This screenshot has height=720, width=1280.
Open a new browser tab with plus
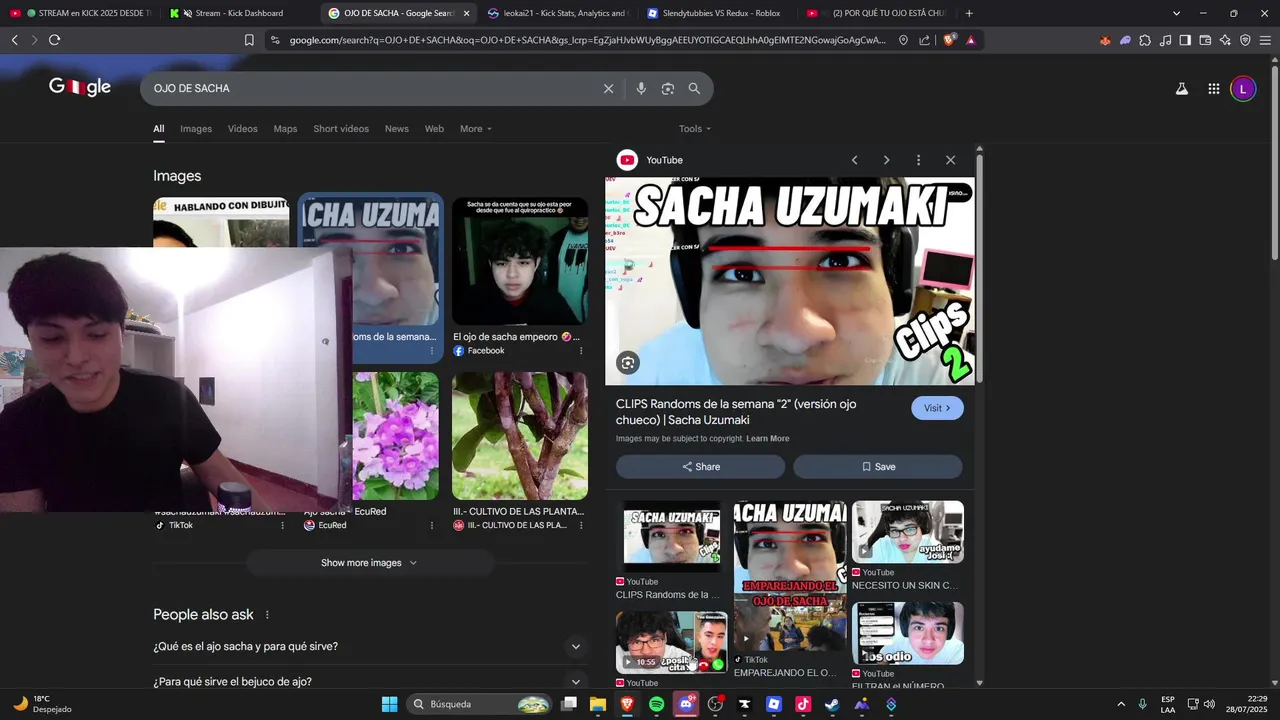pyautogui.click(x=969, y=13)
